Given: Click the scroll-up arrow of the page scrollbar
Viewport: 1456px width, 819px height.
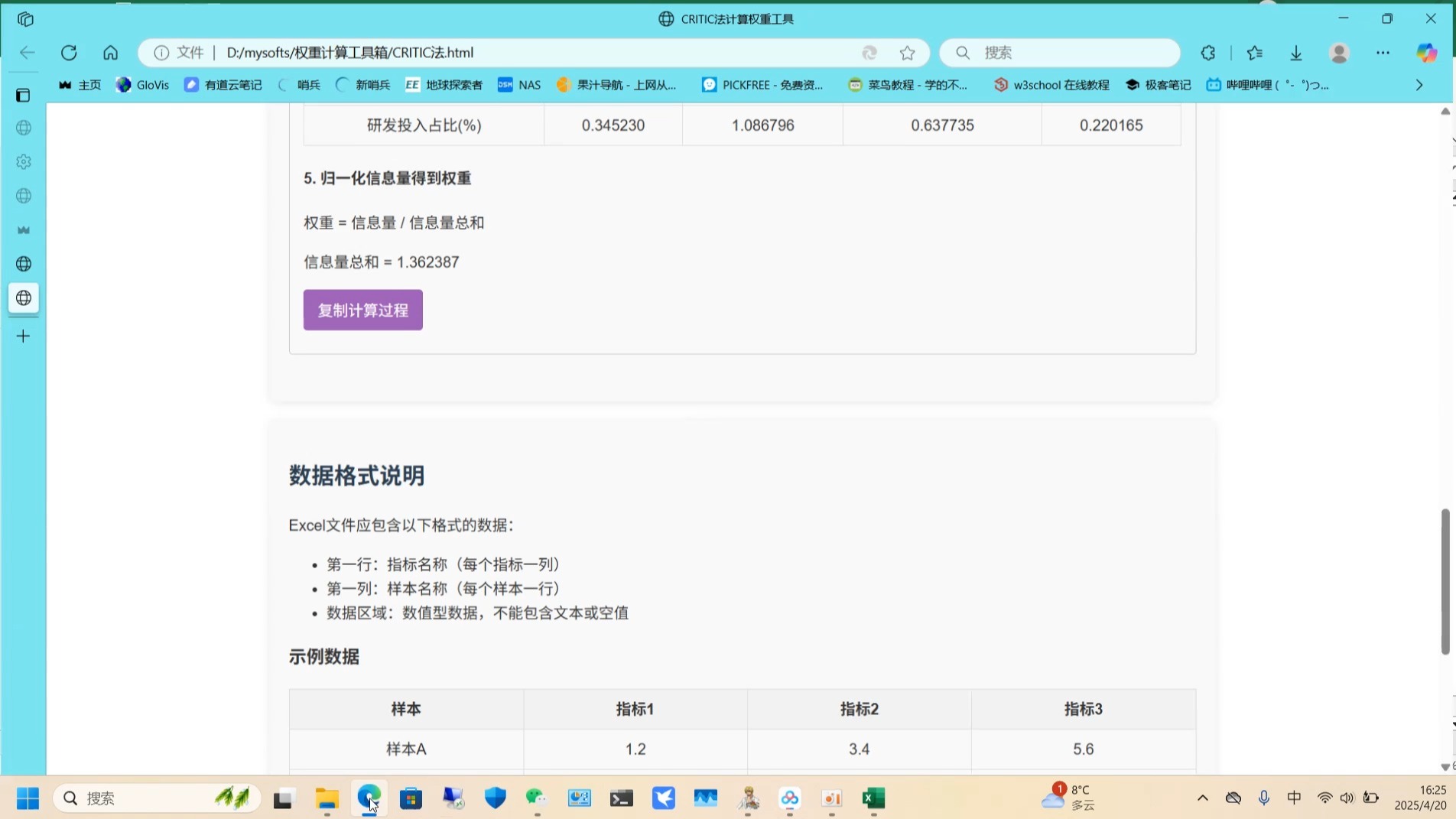Looking at the screenshot, I should (x=1445, y=112).
